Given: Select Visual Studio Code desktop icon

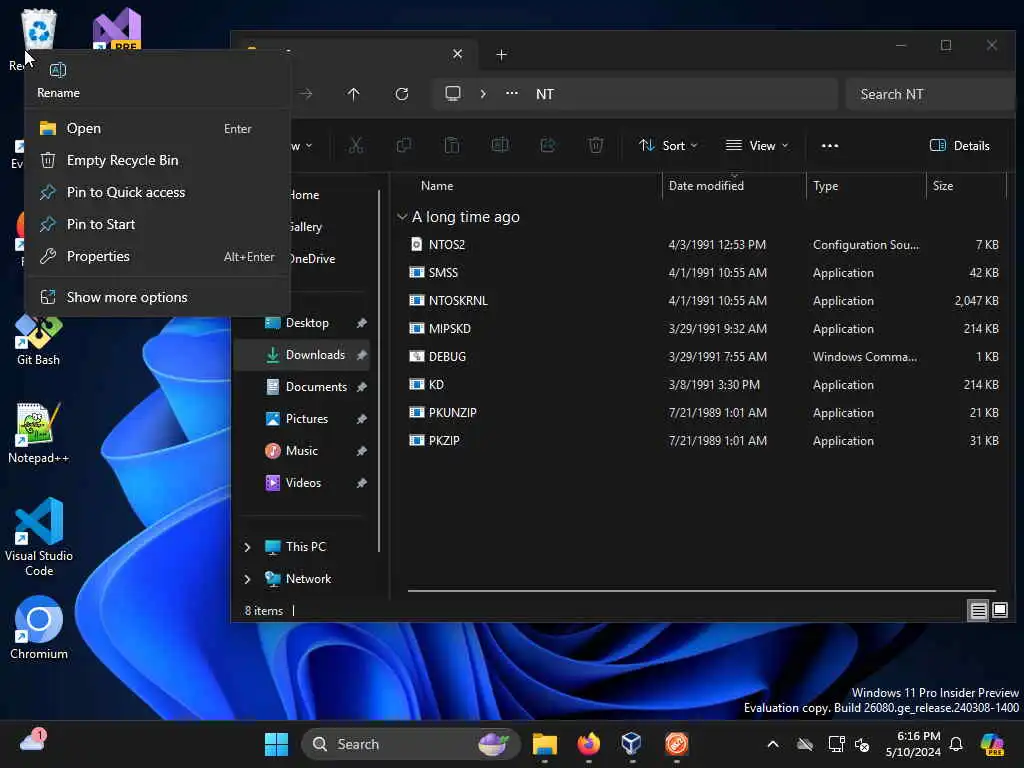Looking at the screenshot, I should (39, 537).
